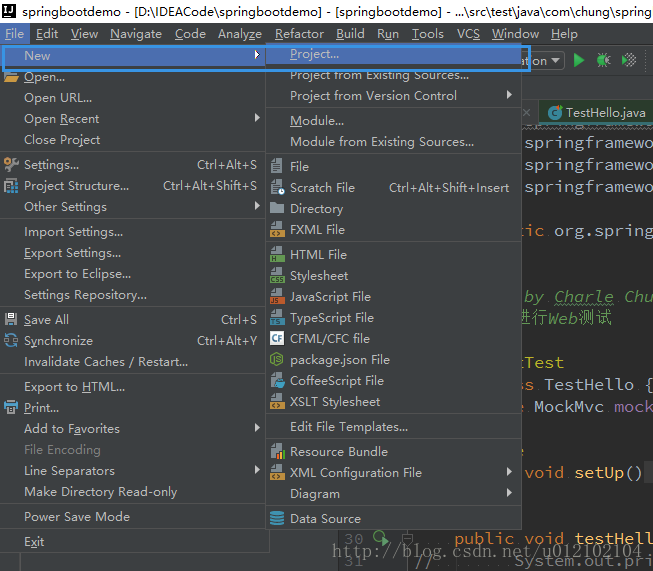Image resolution: width=653 pixels, height=571 pixels.
Task: Open the View menu
Action: click(x=84, y=34)
